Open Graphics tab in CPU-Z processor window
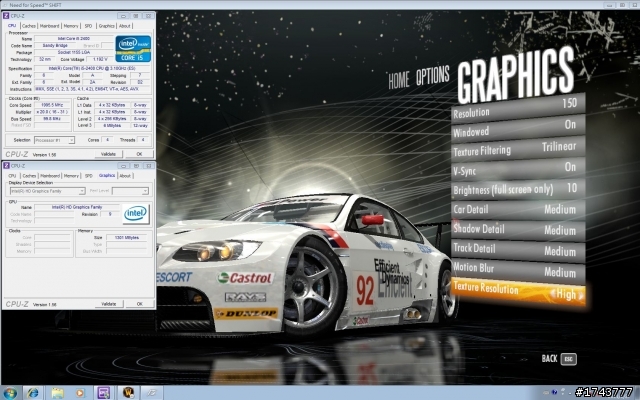 (106, 26)
